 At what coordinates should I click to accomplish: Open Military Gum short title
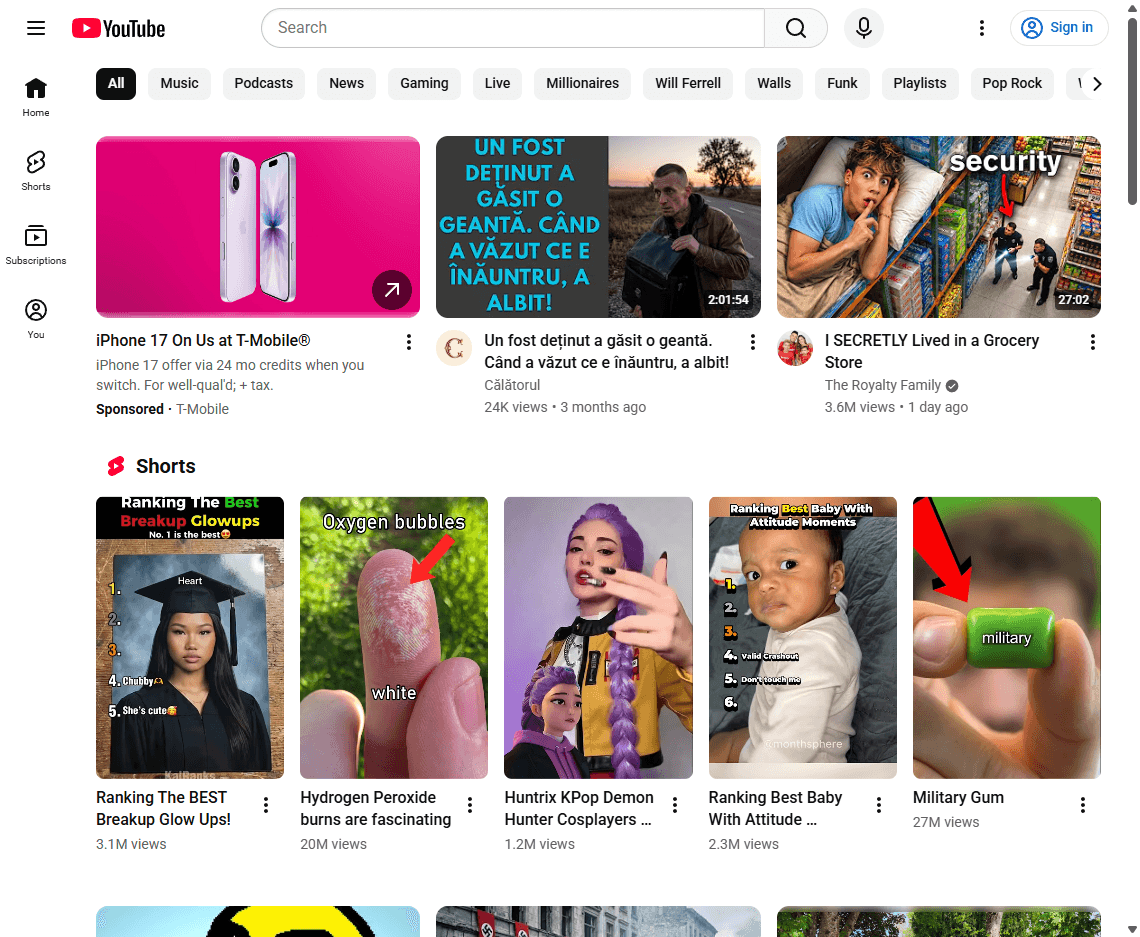(958, 797)
